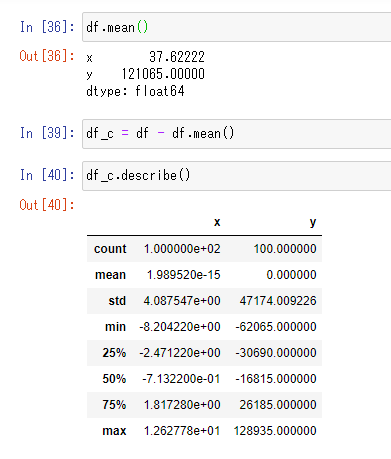Click the mean row label

point(110,275)
